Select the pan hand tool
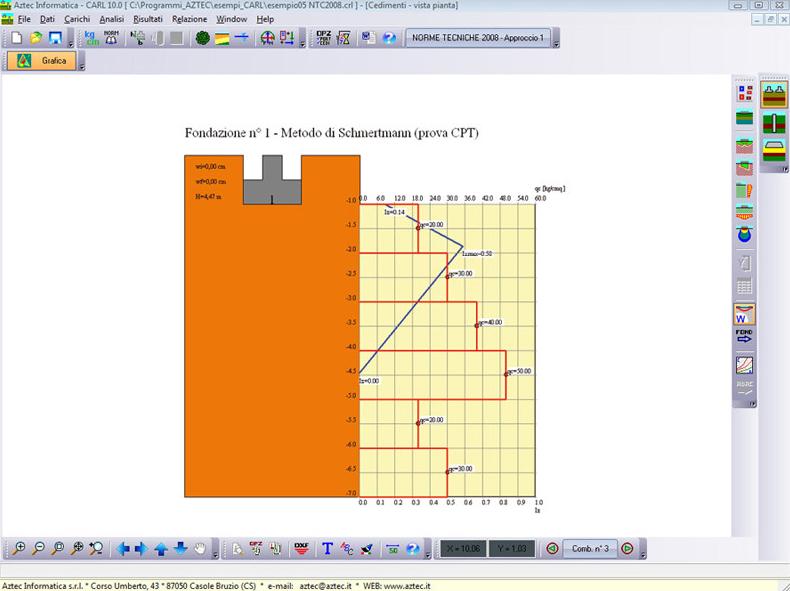This screenshot has width=790, height=591. [201, 548]
